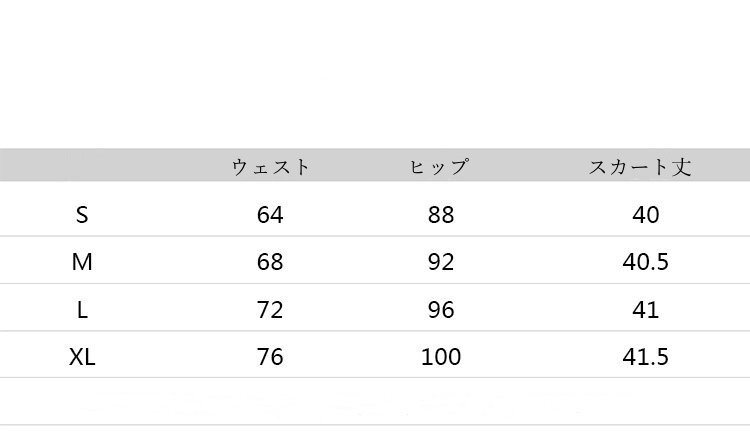Click the ウェスト column header
Screen dimensions: 750x433
pyautogui.click(x=270, y=167)
